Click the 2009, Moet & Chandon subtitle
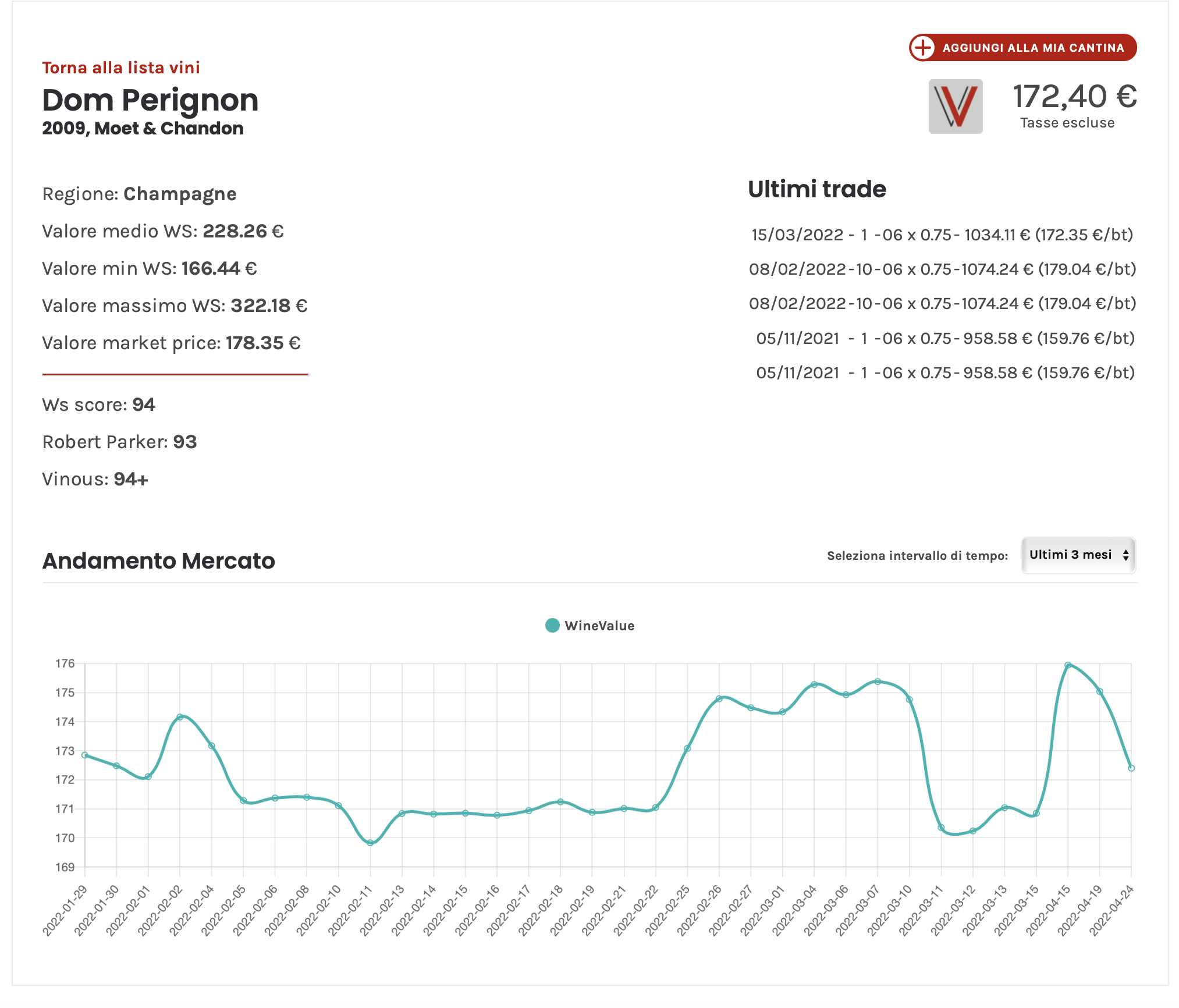The height and width of the screenshot is (1008, 1179). click(143, 128)
